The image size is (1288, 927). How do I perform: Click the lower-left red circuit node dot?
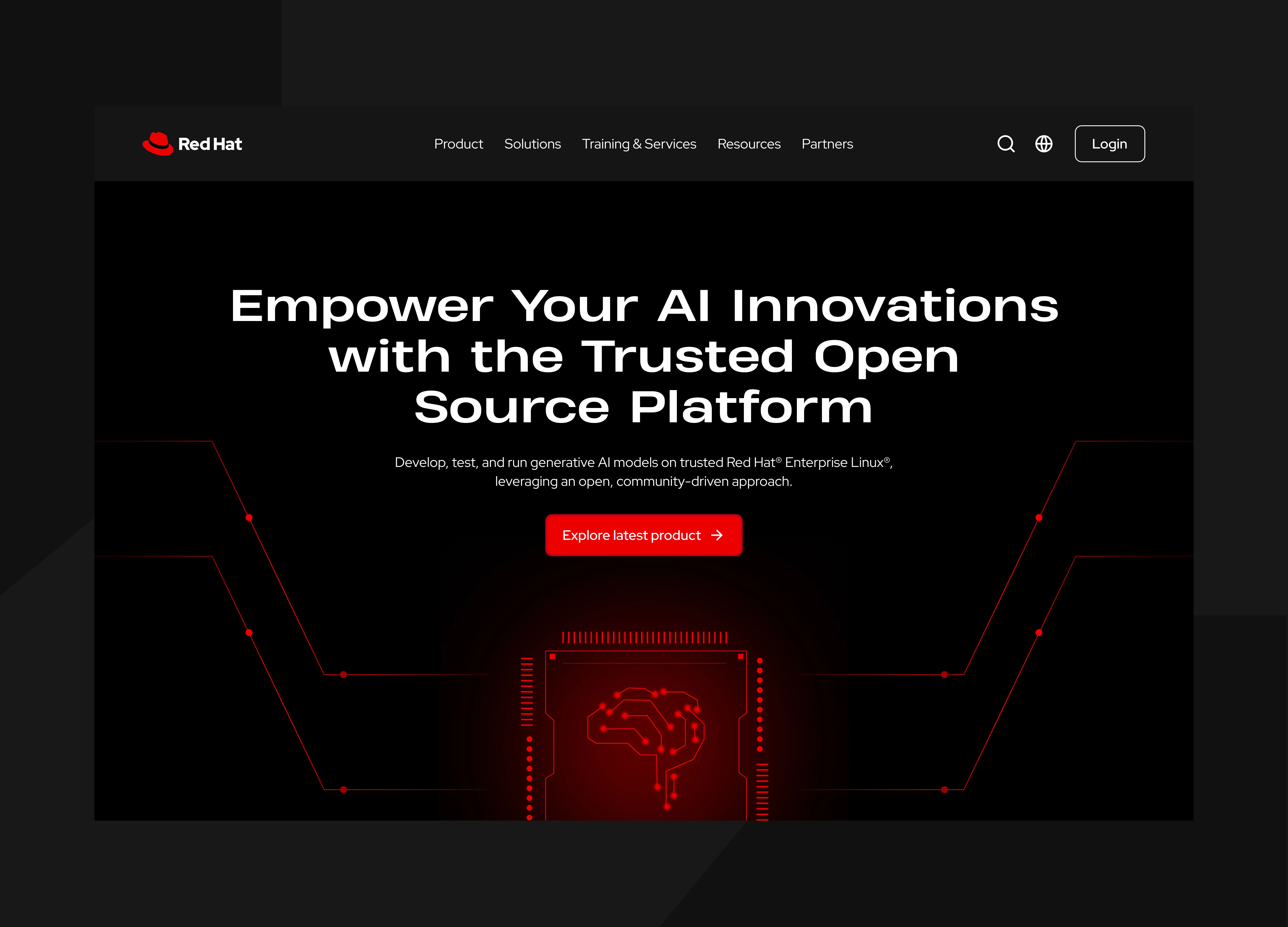[249, 632]
